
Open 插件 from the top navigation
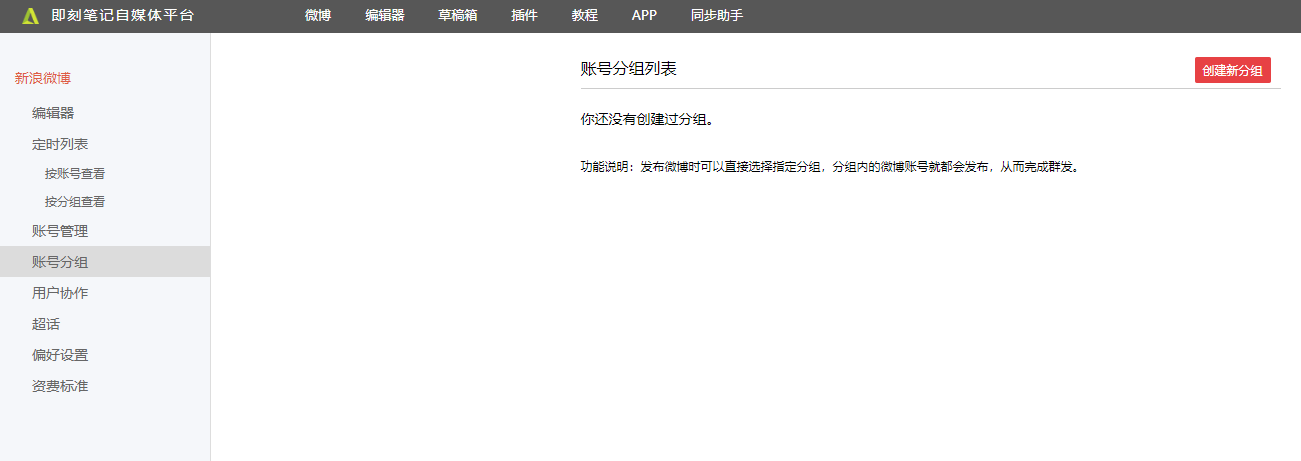click(524, 16)
